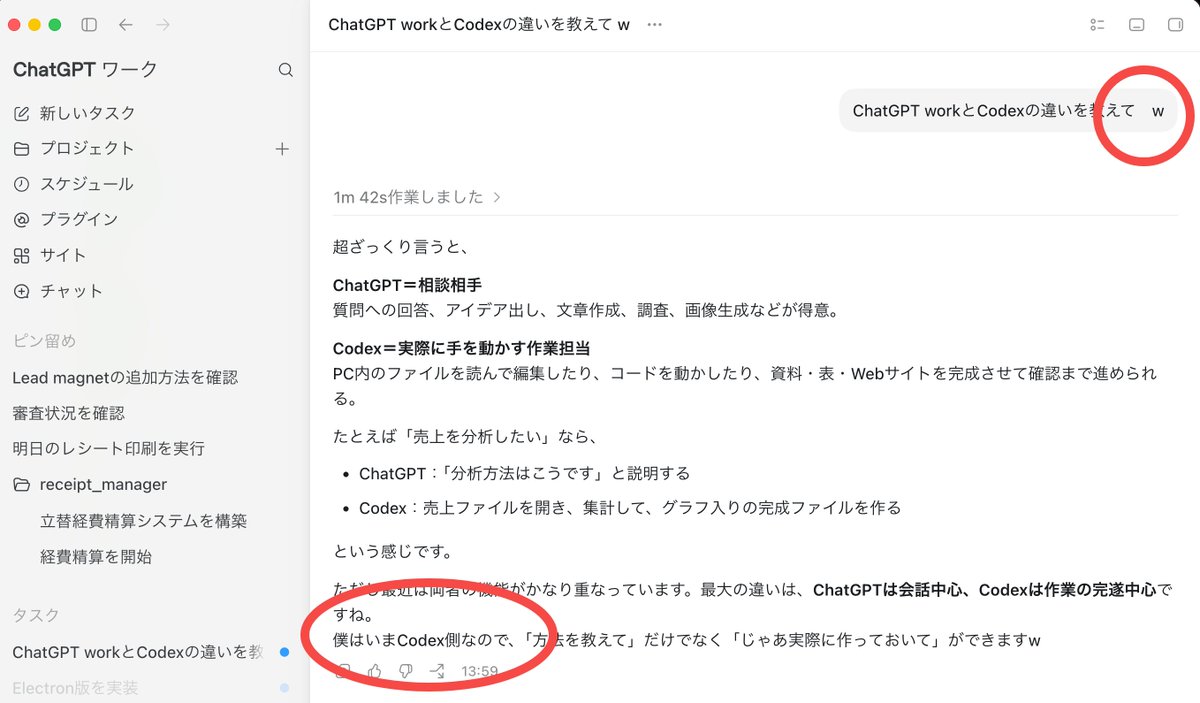
Task: Open pinned item Lead magnetの追加方法を確認
Action: [x=125, y=378]
